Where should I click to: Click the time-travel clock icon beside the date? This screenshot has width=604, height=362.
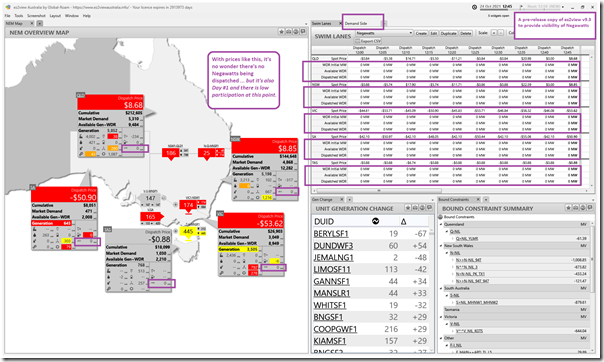point(475,7)
